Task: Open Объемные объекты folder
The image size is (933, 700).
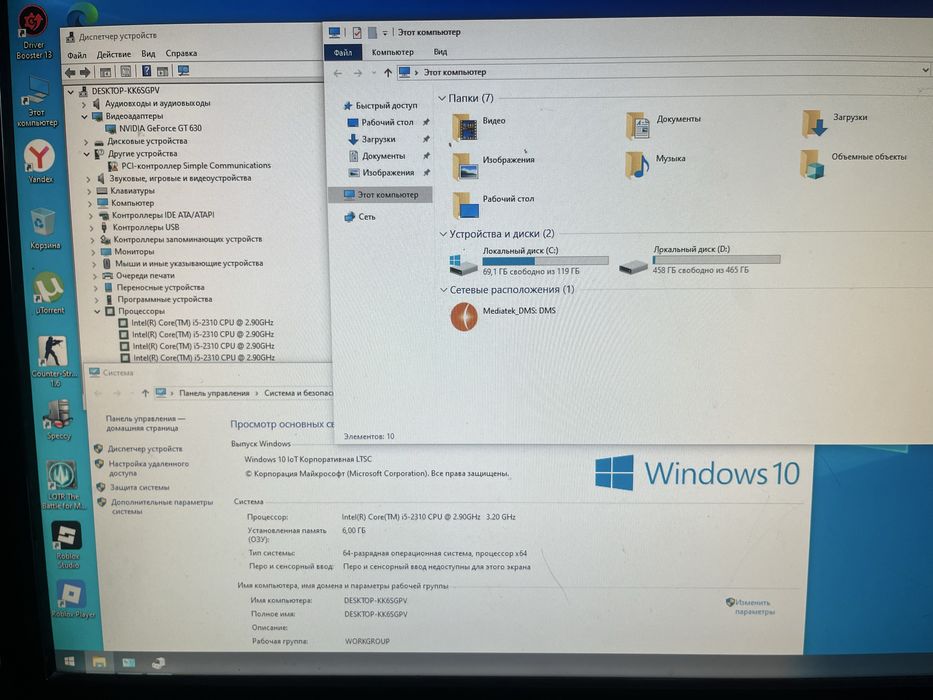Action: point(854,162)
